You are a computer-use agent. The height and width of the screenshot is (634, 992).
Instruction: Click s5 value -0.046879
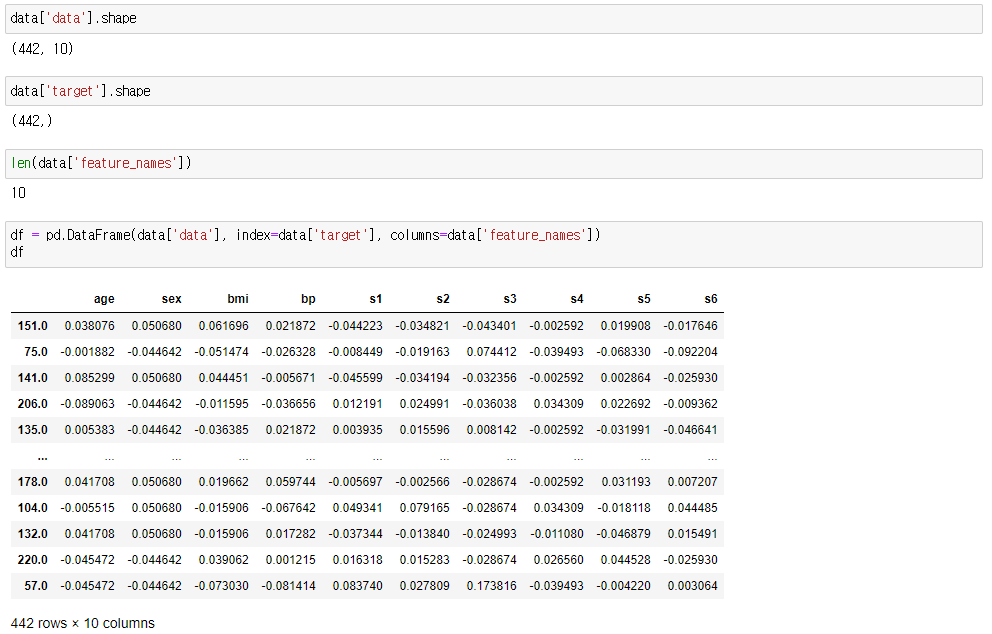tap(623, 533)
